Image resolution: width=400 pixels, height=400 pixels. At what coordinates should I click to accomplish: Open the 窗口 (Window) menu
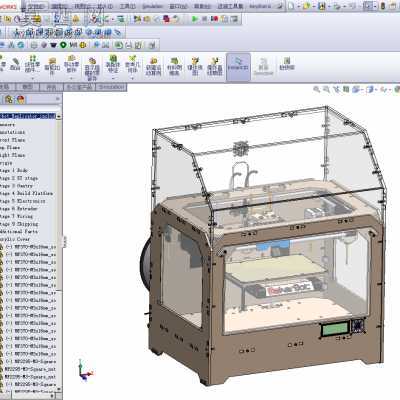coord(178,6)
